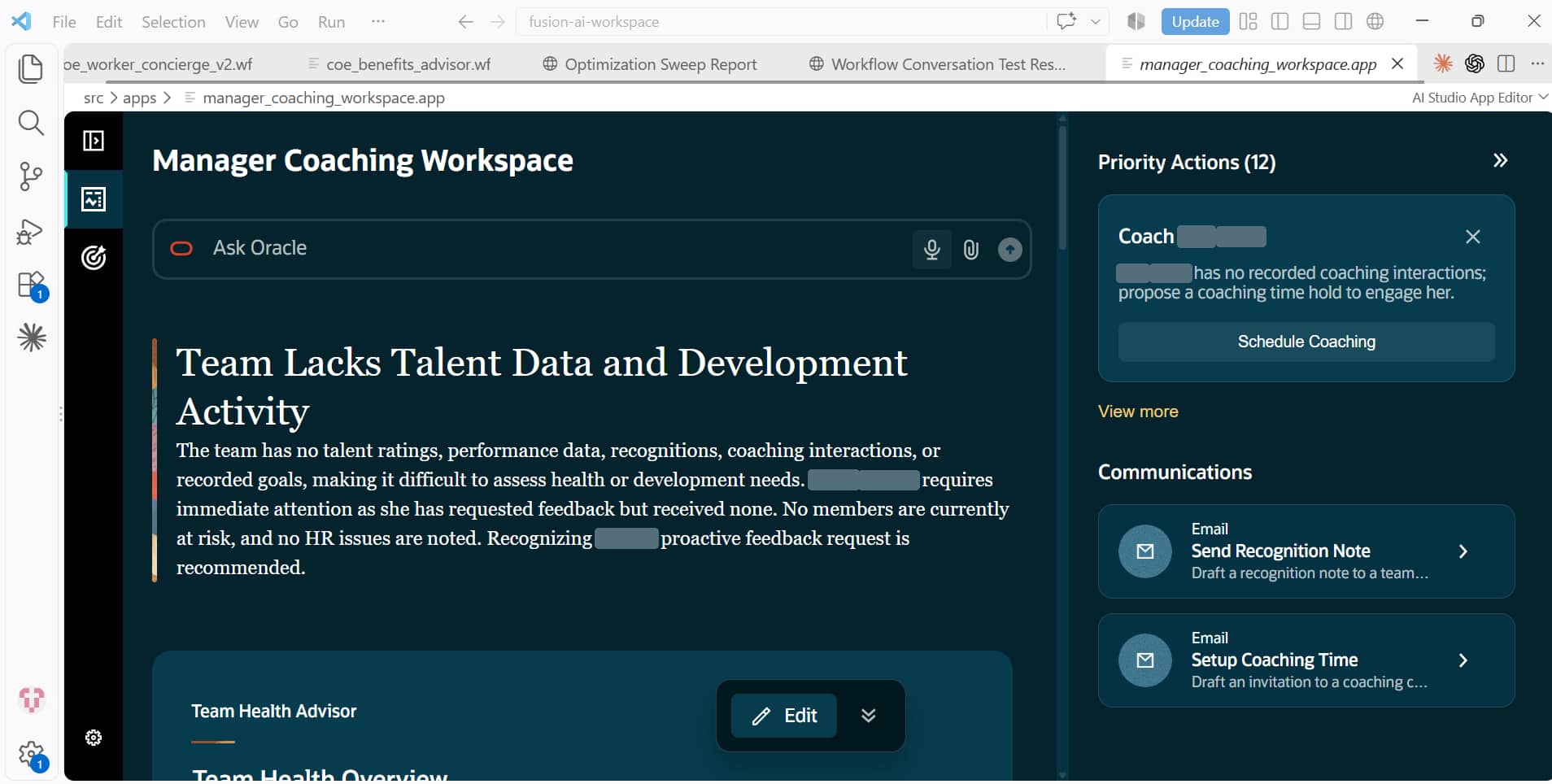Toggle primary side bar layout button
Screen dimensions: 1552x784
tap(1280, 22)
